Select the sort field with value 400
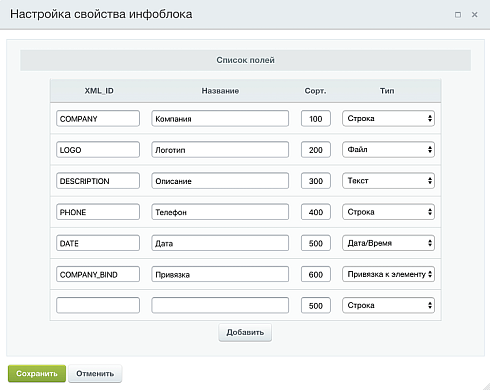Screen dimensions: 490x390 pos(316,212)
